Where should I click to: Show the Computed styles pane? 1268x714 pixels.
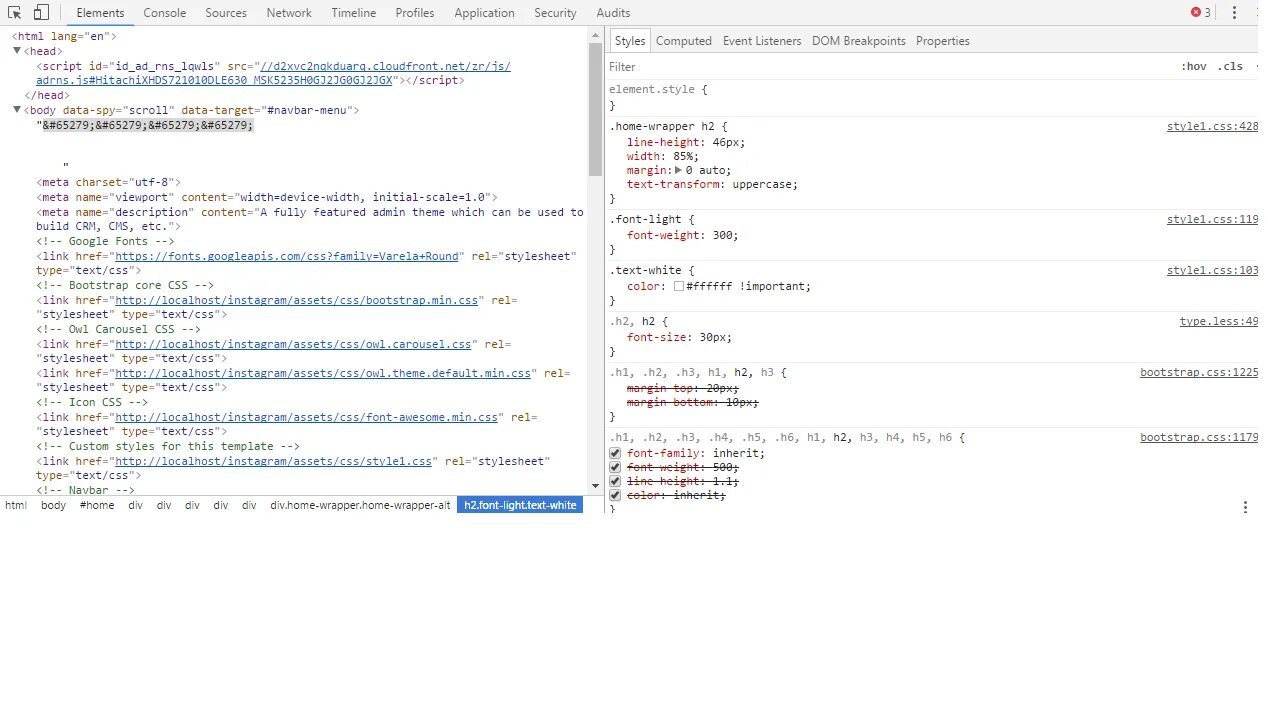pos(684,41)
